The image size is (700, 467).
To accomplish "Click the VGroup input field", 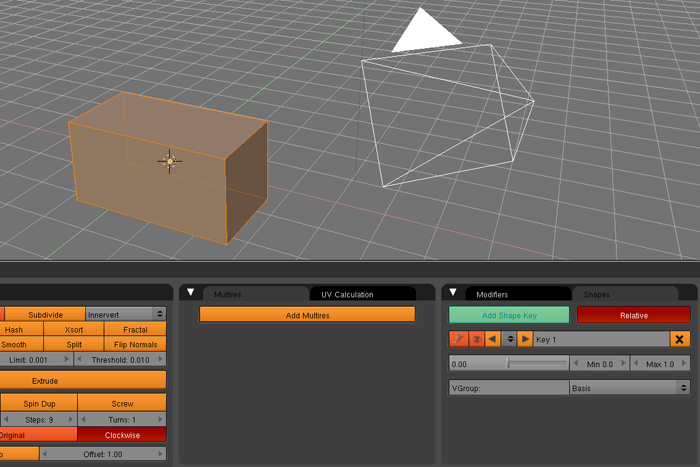I will [509, 388].
